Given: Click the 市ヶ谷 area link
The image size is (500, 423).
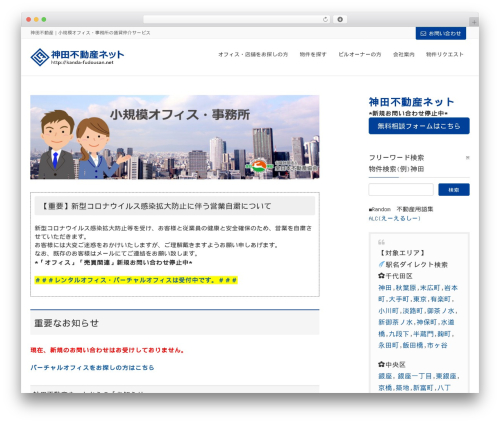Looking at the screenshot, I should click(x=437, y=345).
